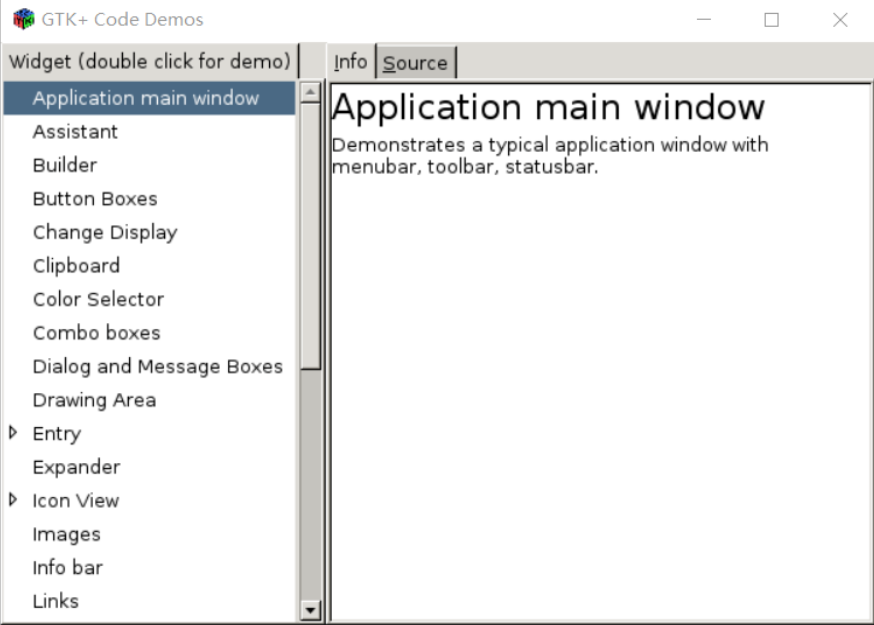The width and height of the screenshot is (874, 625).
Task: Switch to the Source tab
Action: [415, 62]
